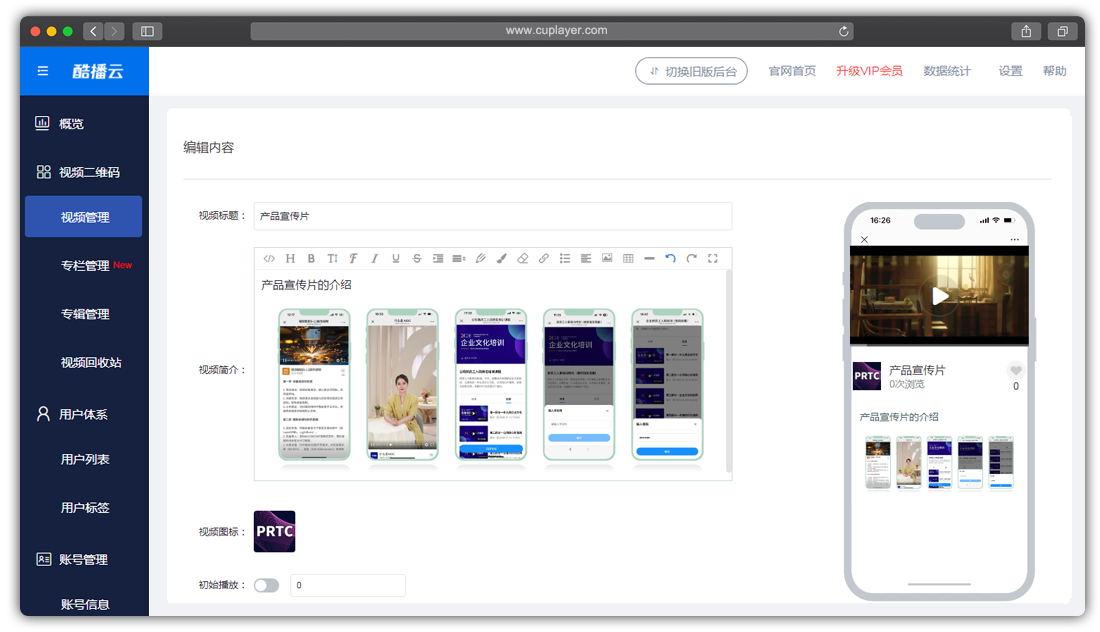Toggle bold formatting in the editor toolbar
This screenshot has width=1100, height=632.
311,258
